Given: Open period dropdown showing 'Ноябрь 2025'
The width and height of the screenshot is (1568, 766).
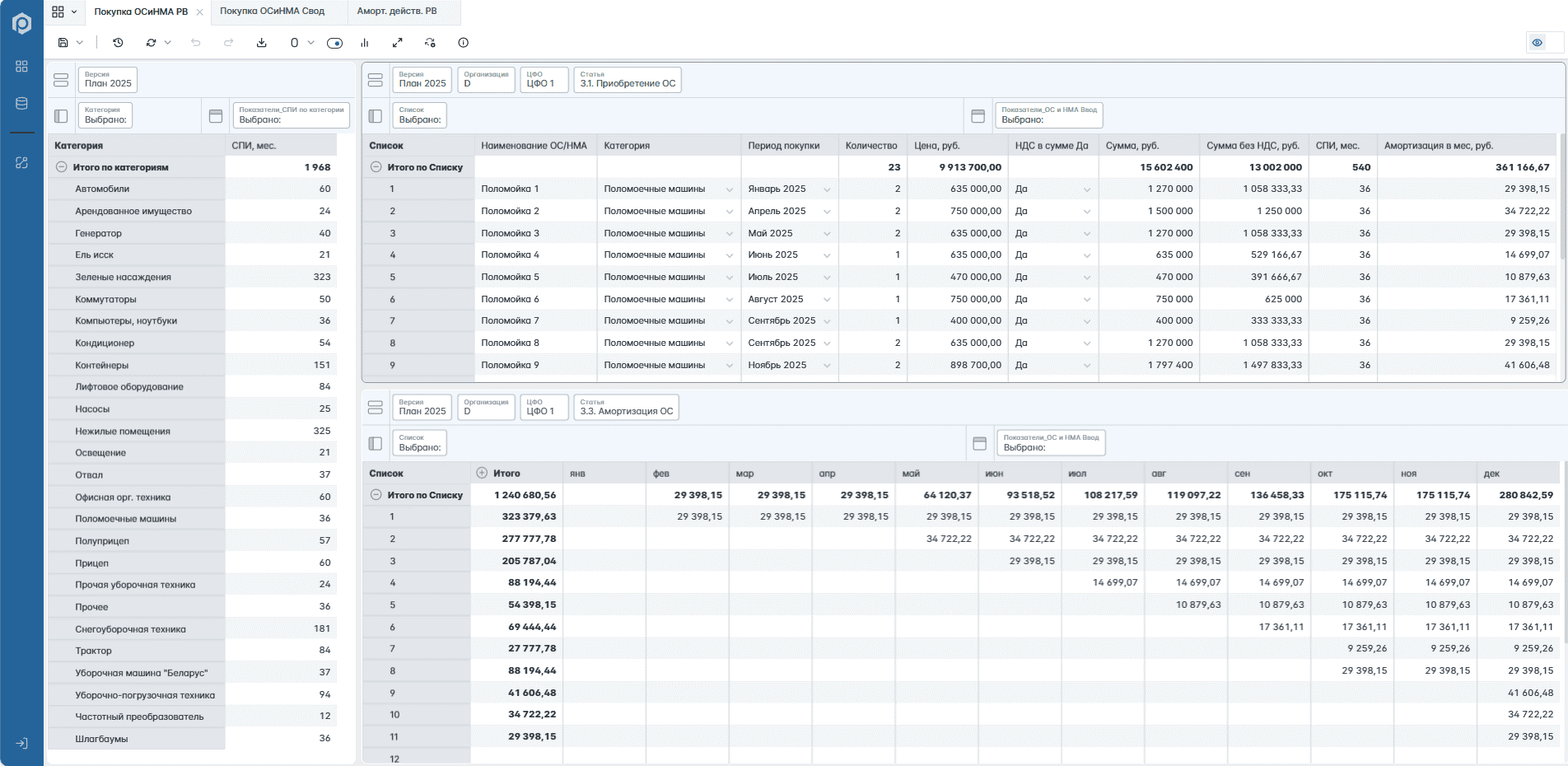Looking at the screenshot, I should [x=826, y=366].
